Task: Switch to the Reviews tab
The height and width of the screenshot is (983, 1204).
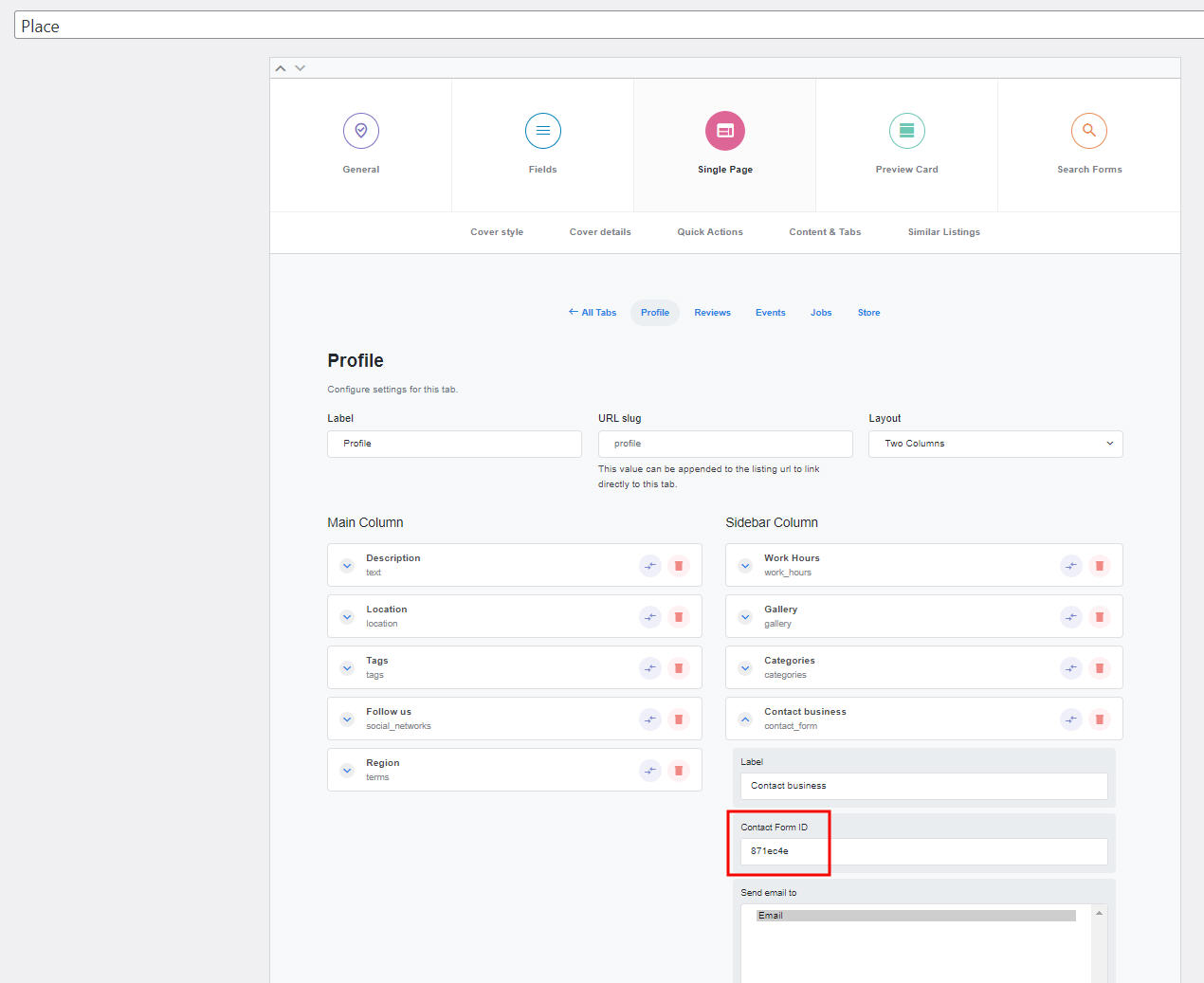Action: [712, 313]
